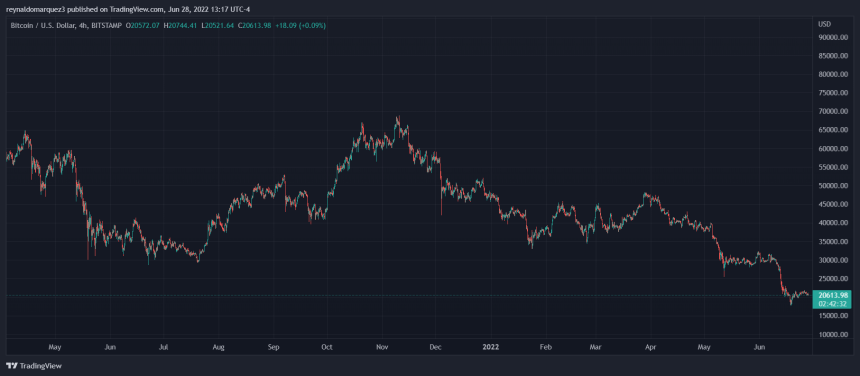This screenshot has height=376, width=860.
Task: Click the USD currency label
Action: tap(824, 24)
